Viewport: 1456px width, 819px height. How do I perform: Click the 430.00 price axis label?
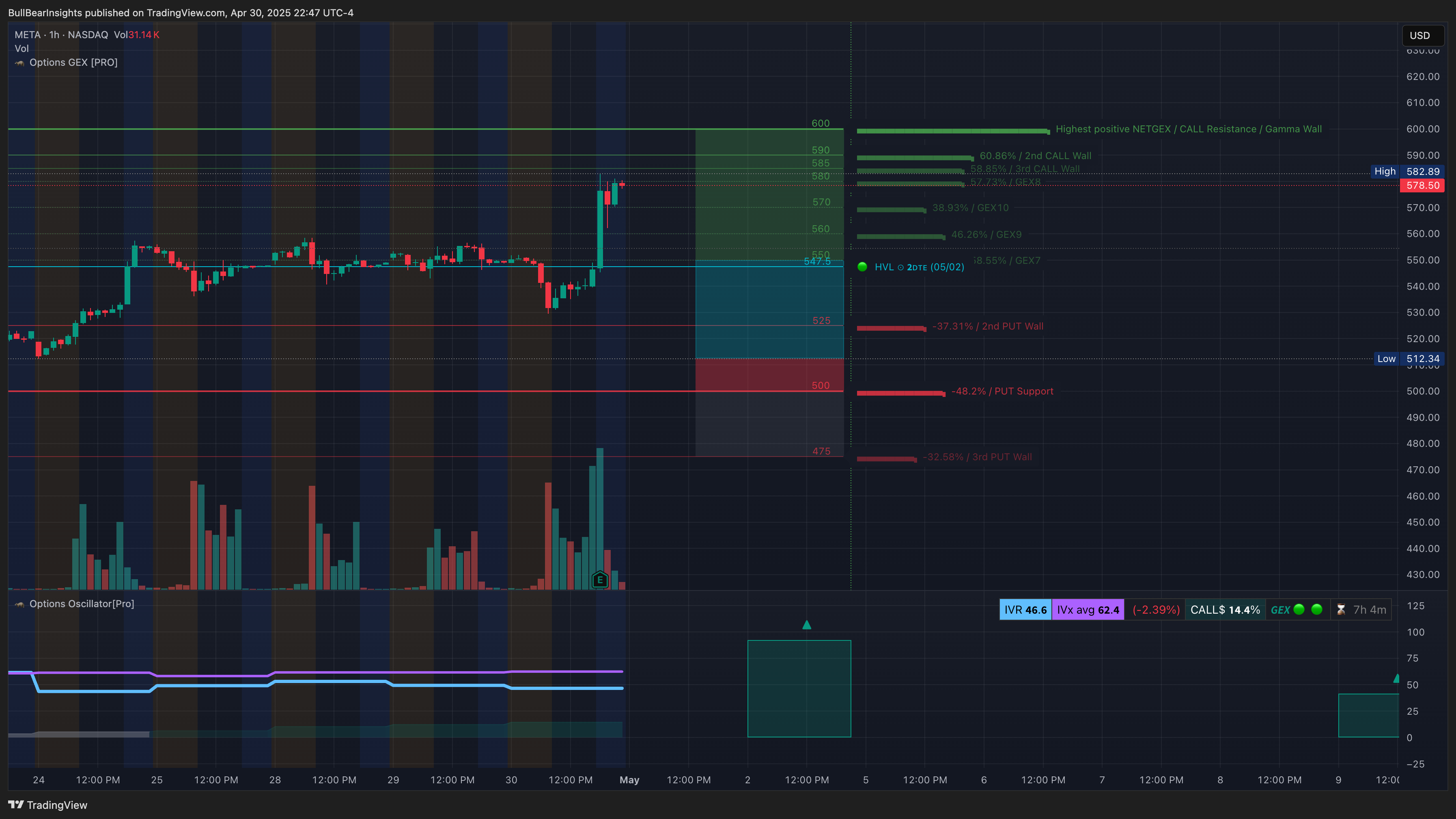point(1423,575)
